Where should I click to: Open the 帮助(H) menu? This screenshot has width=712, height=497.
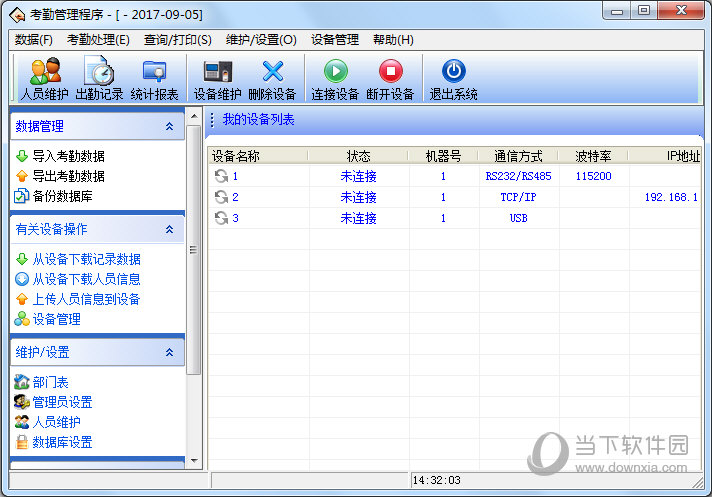click(393, 40)
